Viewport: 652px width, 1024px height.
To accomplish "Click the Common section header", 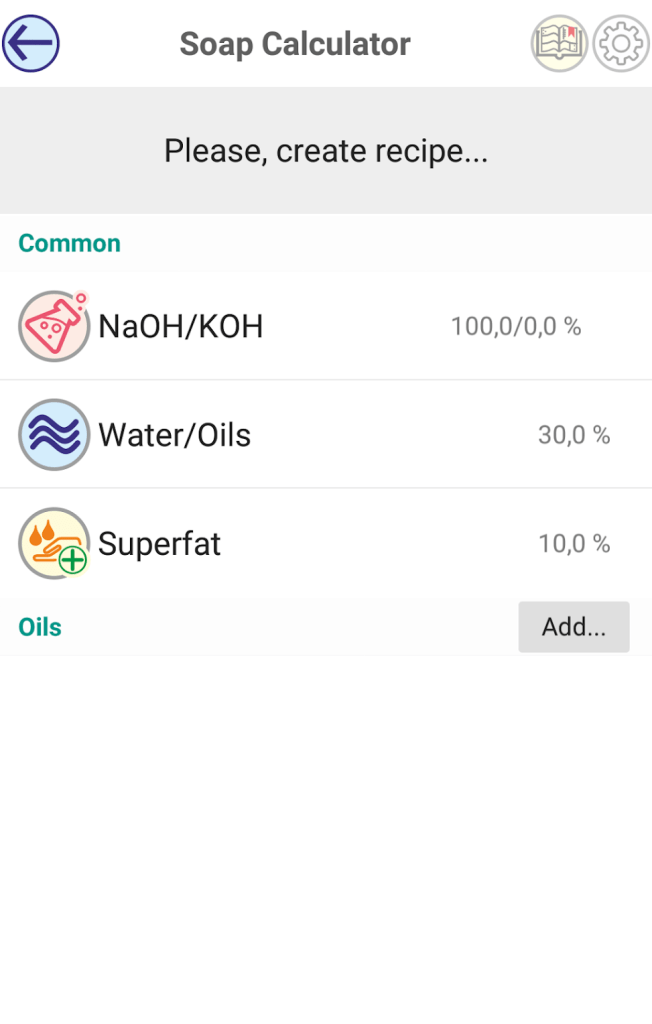I will coord(70,244).
